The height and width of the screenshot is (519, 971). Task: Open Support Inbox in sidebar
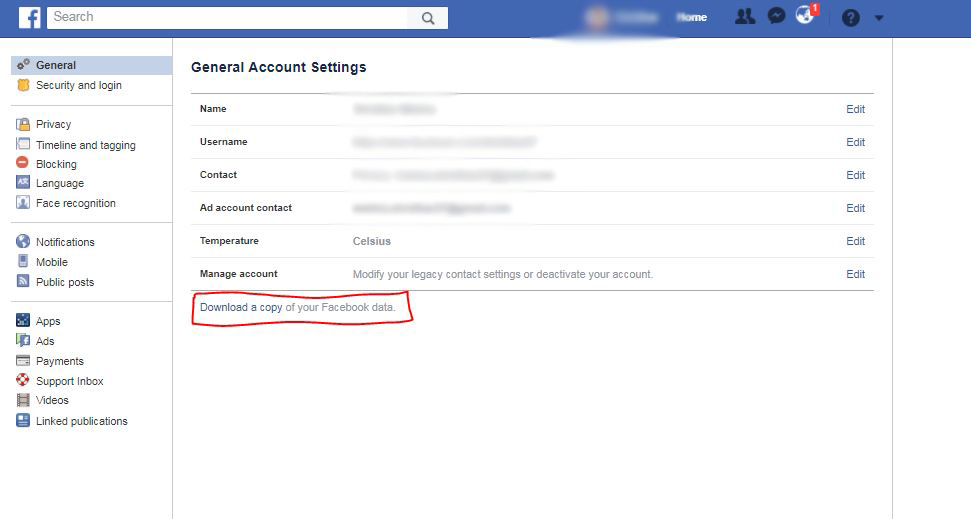[69, 381]
